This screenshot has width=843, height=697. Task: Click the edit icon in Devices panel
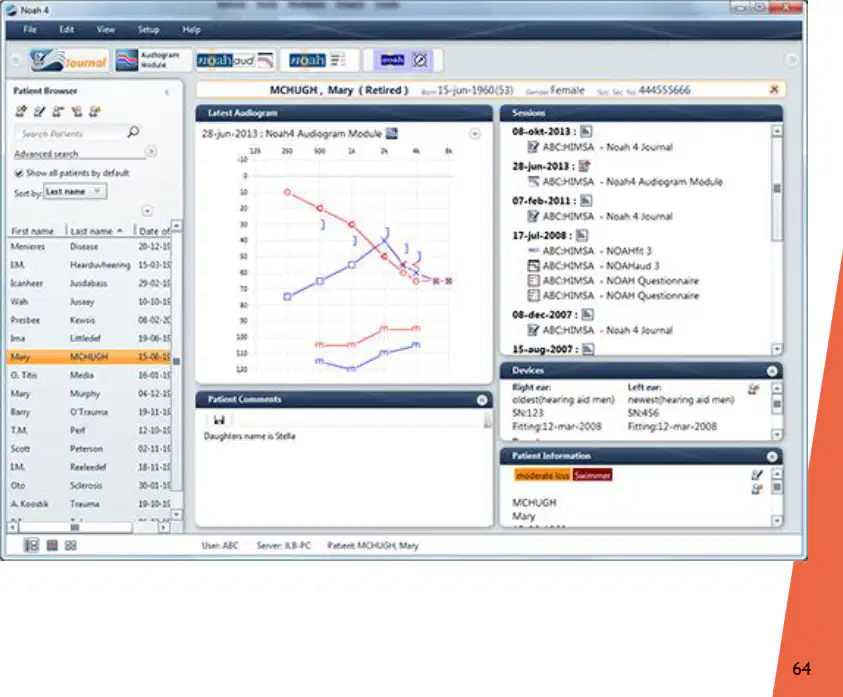pos(754,389)
